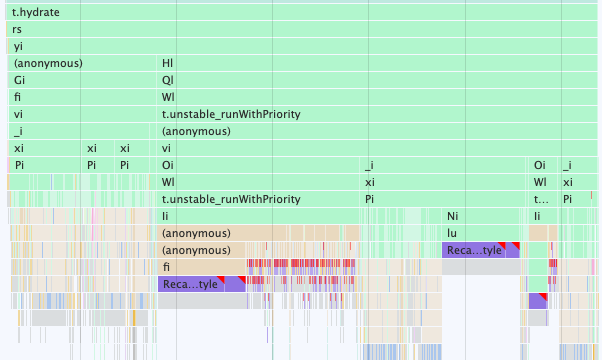Select the xi frame under the wide _i

tap(443, 182)
